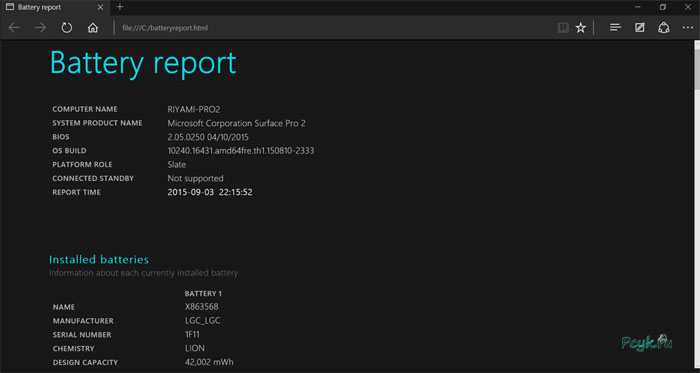700x373 pixels.
Task: Open the Hub lines icon
Action: point(616,28)
